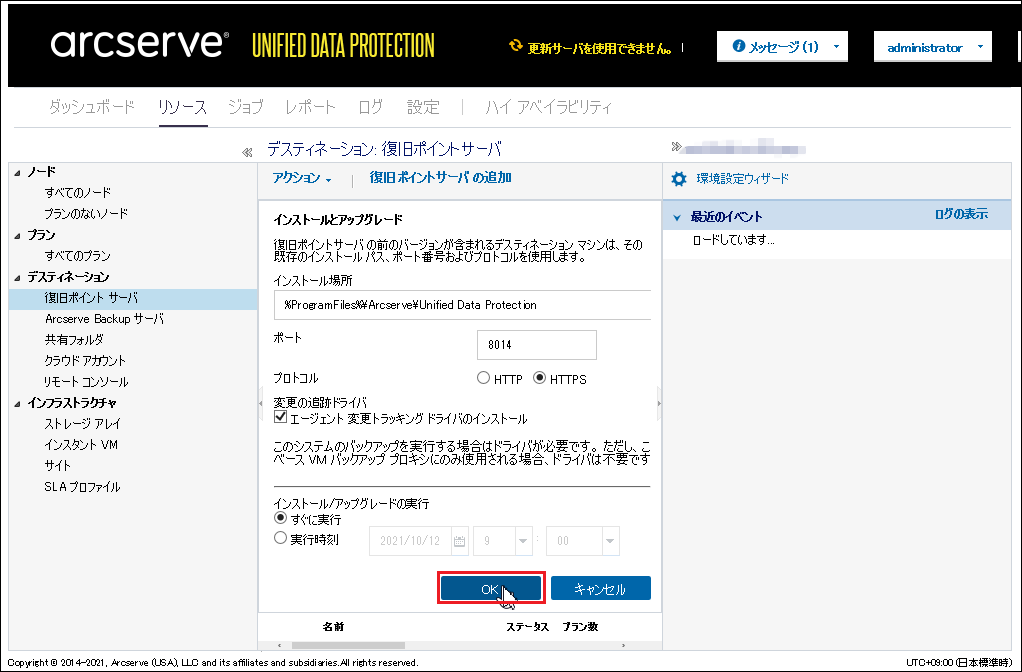Image resolution: width=1022 pixels, height=672 pixels.
Task: Select プランのないノード in the tree
Action: [86, 214]
